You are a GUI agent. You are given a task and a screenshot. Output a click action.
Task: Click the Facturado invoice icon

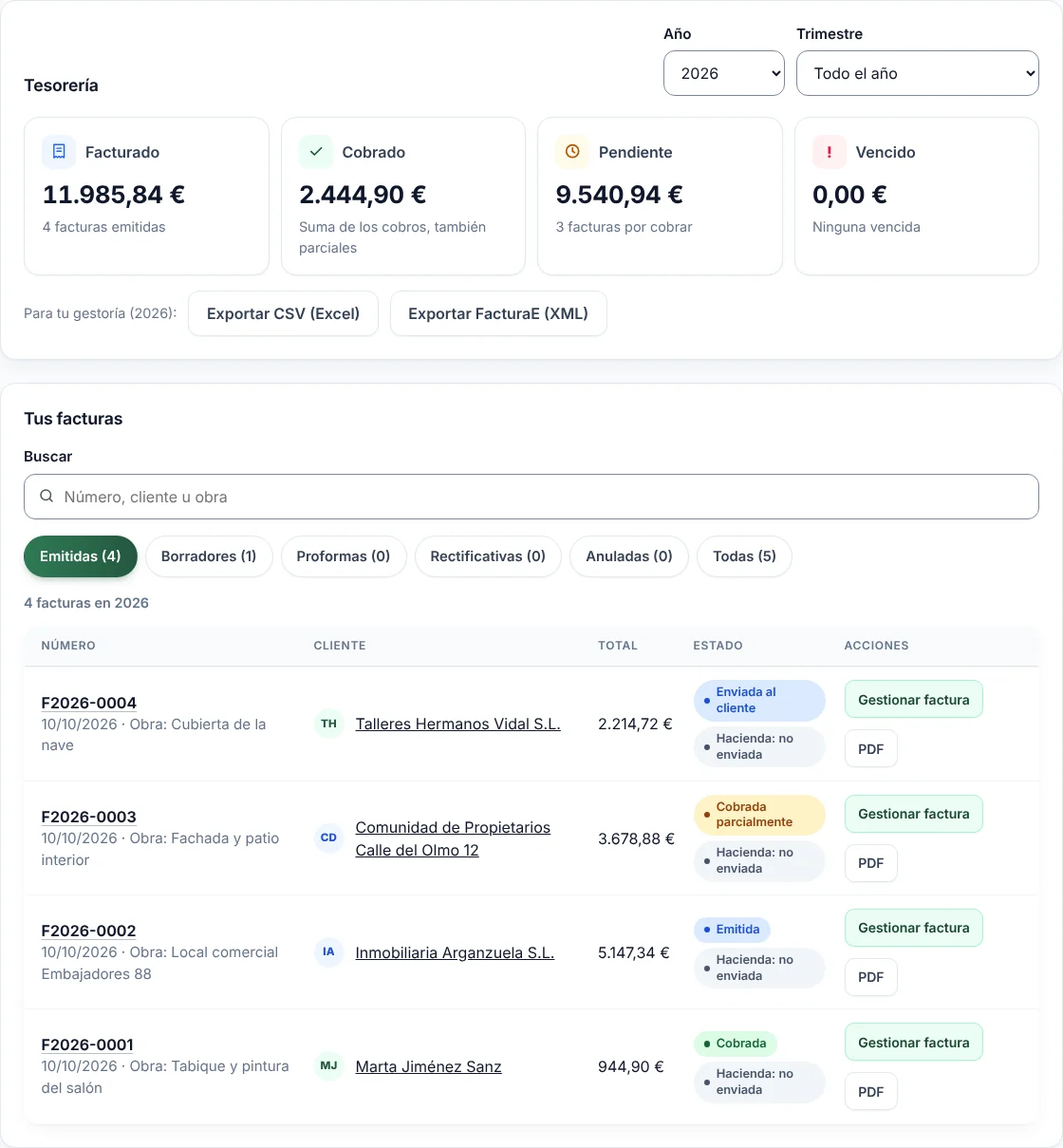(x=59, y=152)
